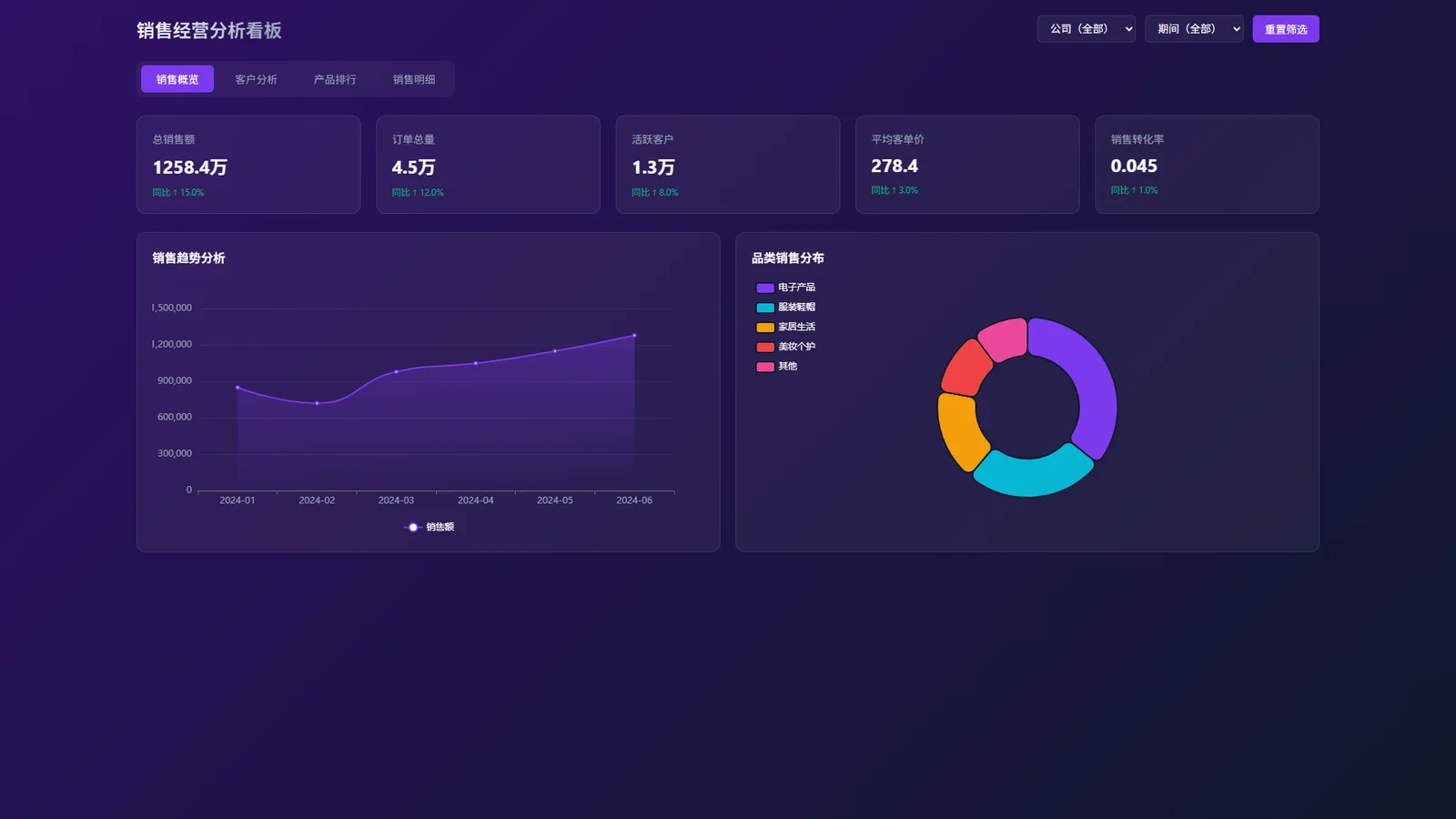Viewport: 1456px width, 819px height.
Task: Toggle the 服装鞋帽 legend swatch
Action: [765, 308]
